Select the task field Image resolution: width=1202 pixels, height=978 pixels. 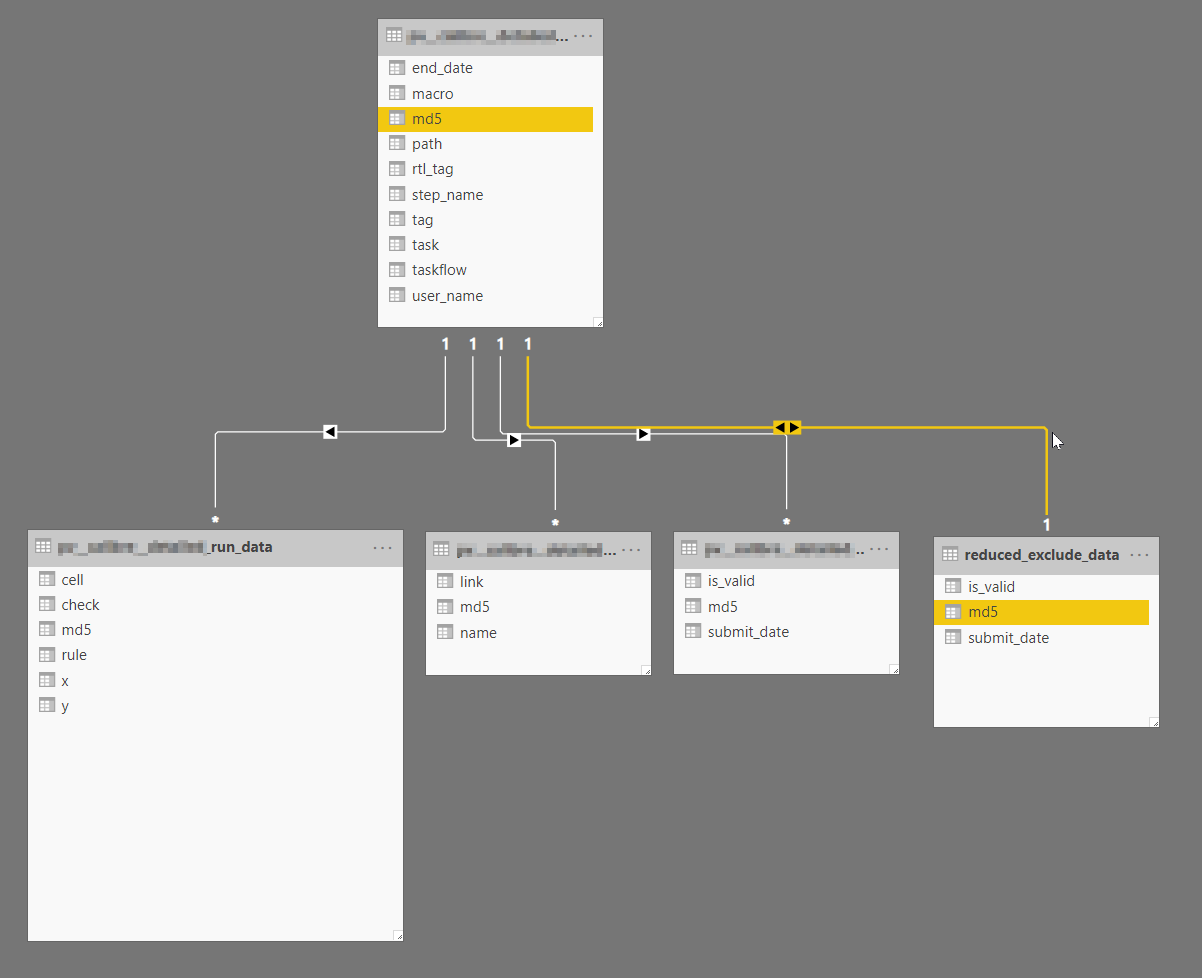[485, 245]
